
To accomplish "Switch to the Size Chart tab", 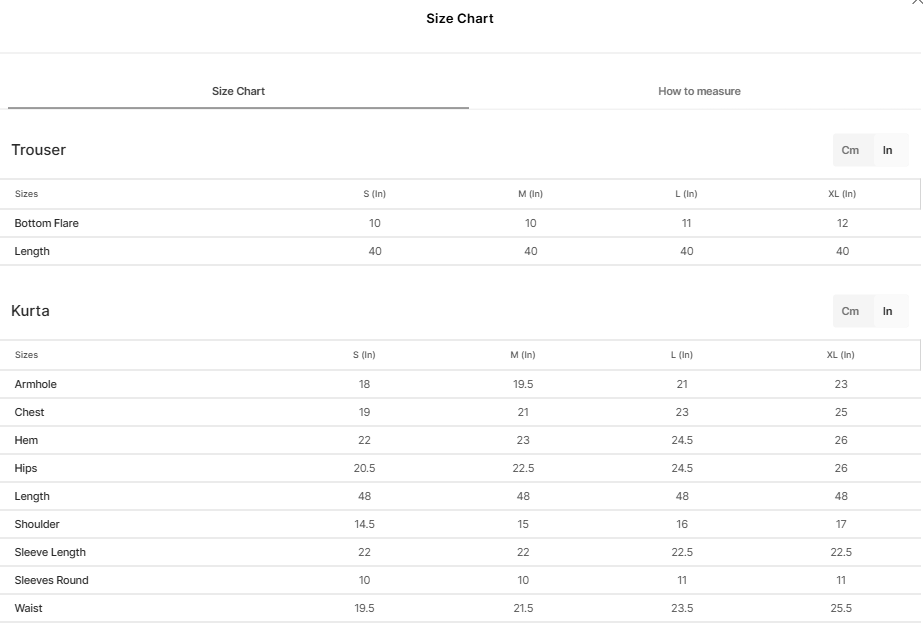I will coord(238,91).
